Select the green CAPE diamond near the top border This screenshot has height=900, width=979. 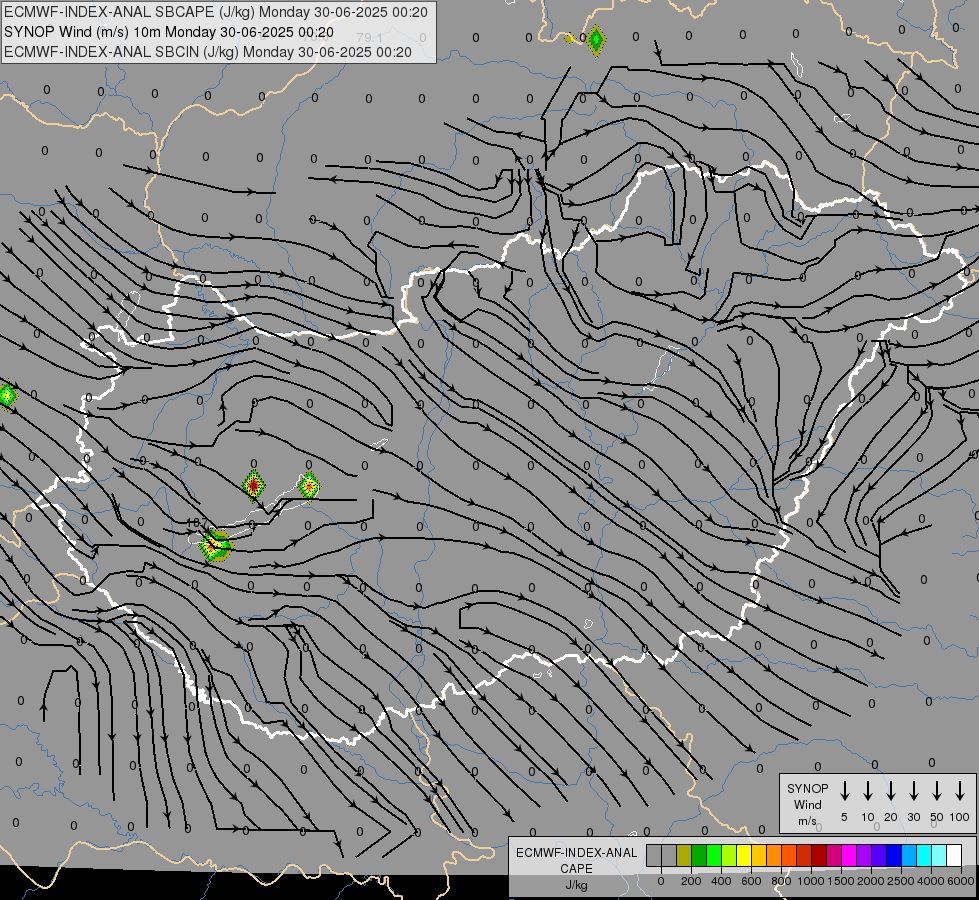point(596,41)
